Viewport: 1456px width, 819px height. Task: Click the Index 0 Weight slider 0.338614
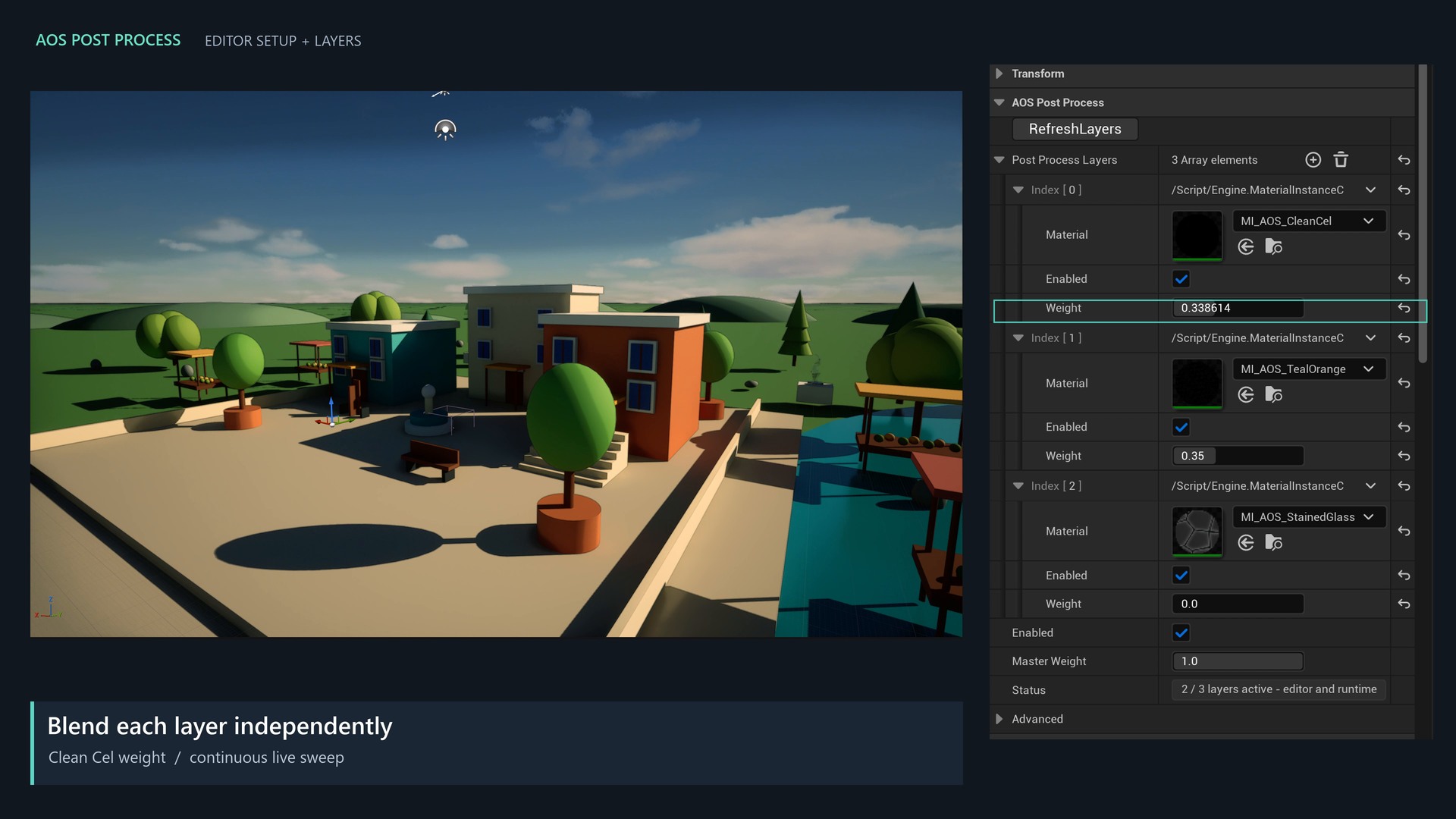1238,308
